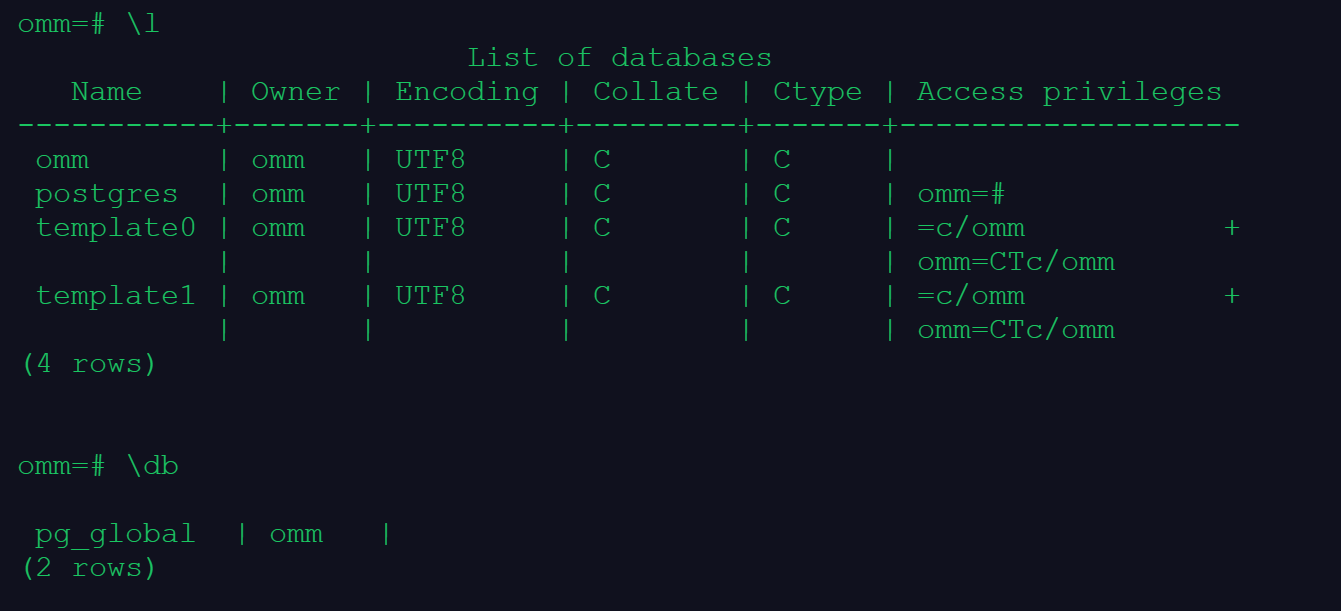Viewport: 1341px width, 611px height.
Task: Click the "(2 rows)" summary text
Action: (88, 568)
